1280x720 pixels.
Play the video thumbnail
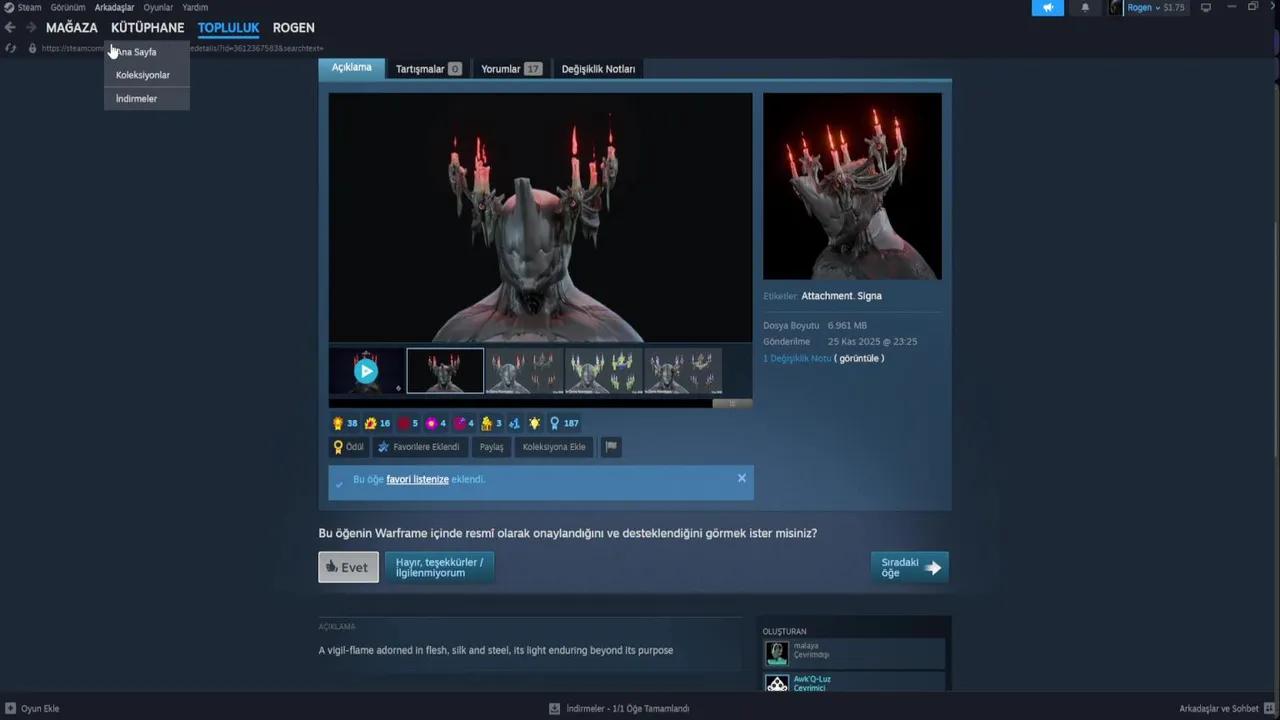[x=366, y=371]
